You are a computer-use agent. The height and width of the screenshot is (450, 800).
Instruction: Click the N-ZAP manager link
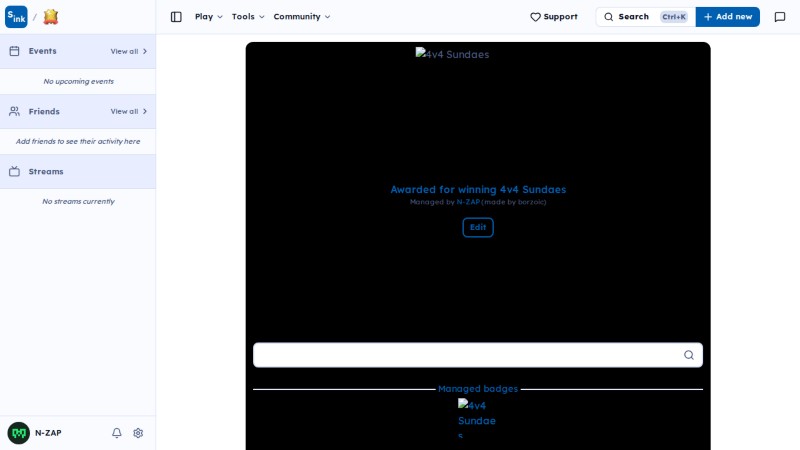pos(468,202)
